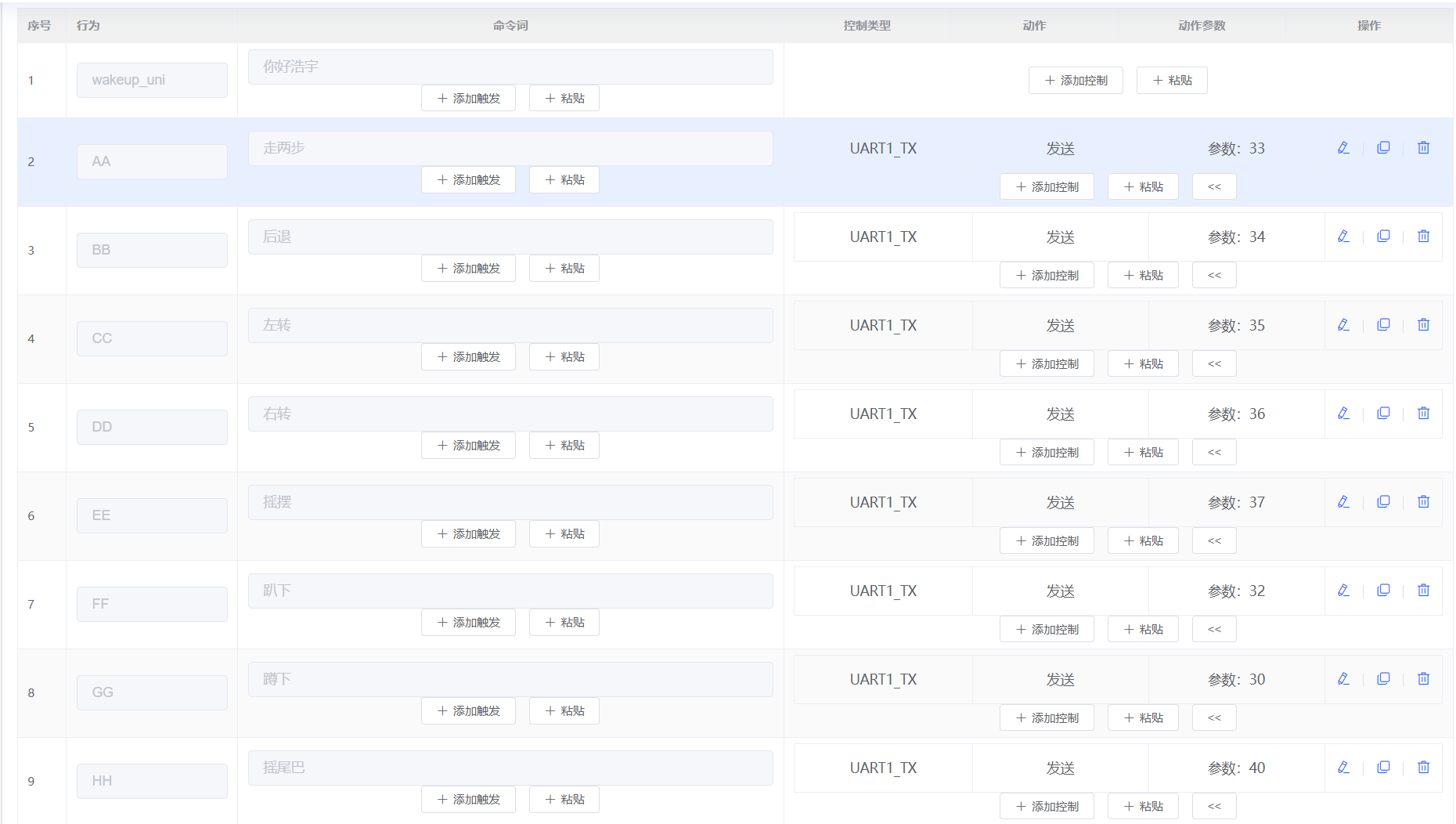This screenshot has height=824, width=1456.
Task: Collapse controls using << in row AA
Action: pyautogui.click(x=1213, y=187)
